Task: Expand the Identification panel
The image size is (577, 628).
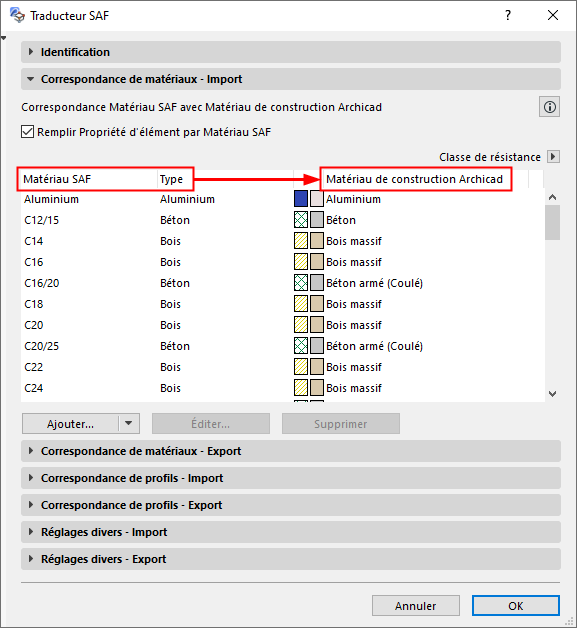Action: pos(291,52)
